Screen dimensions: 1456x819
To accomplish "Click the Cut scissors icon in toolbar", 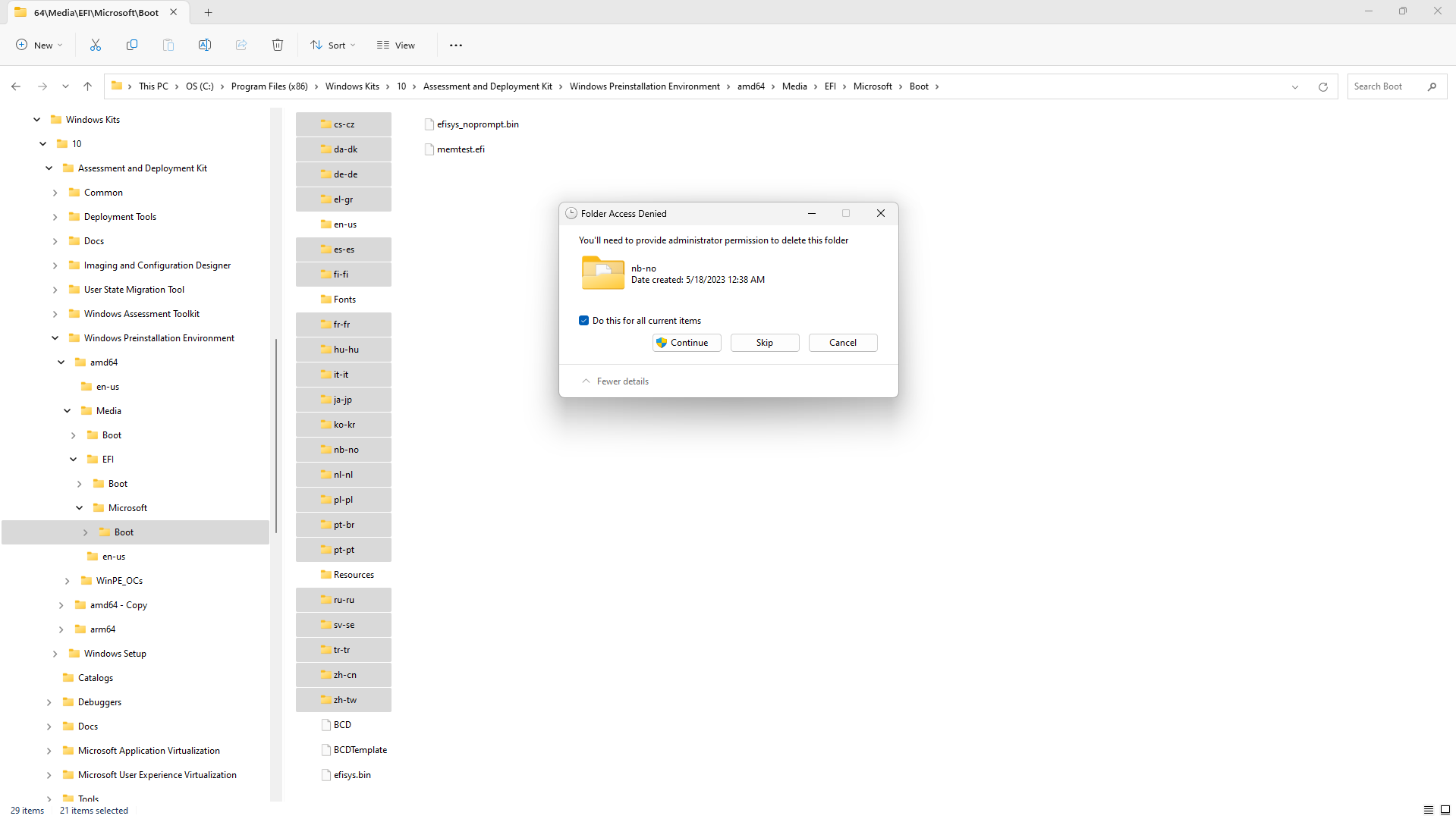I will [x=96, y=45].
